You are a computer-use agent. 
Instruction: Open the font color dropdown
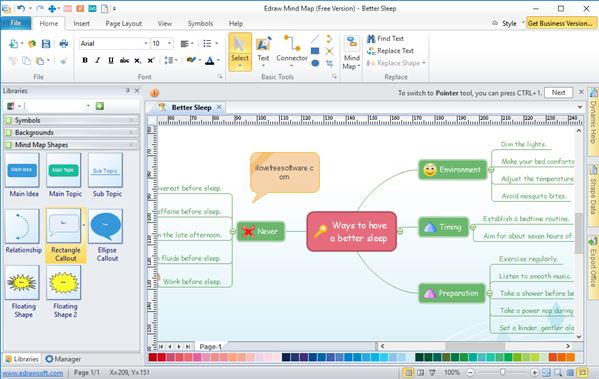pos(212,60)
